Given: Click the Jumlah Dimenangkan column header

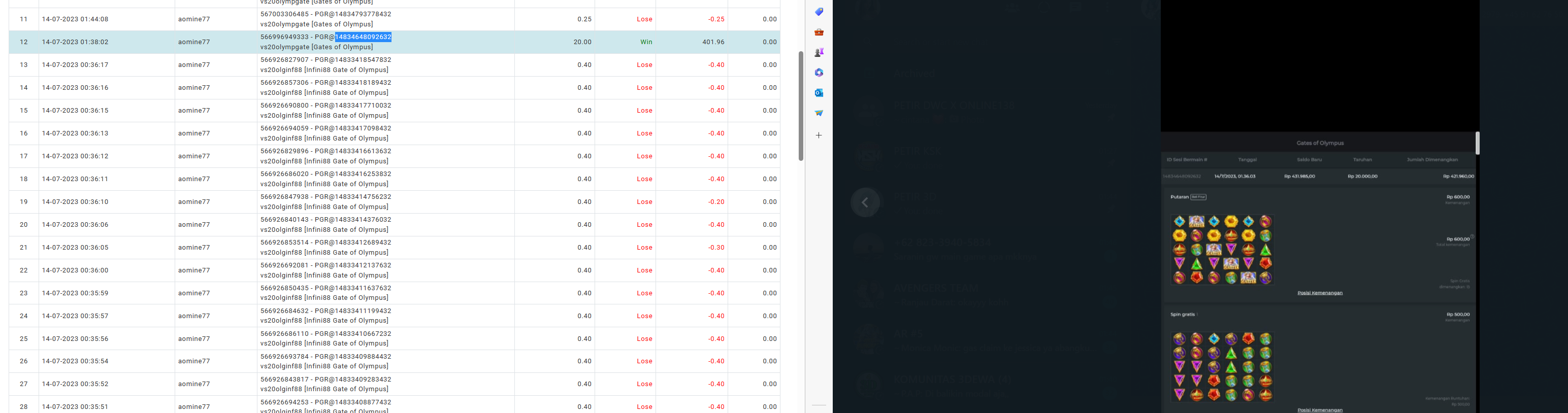Looking at the screenshot, I should click(1432, 159).
